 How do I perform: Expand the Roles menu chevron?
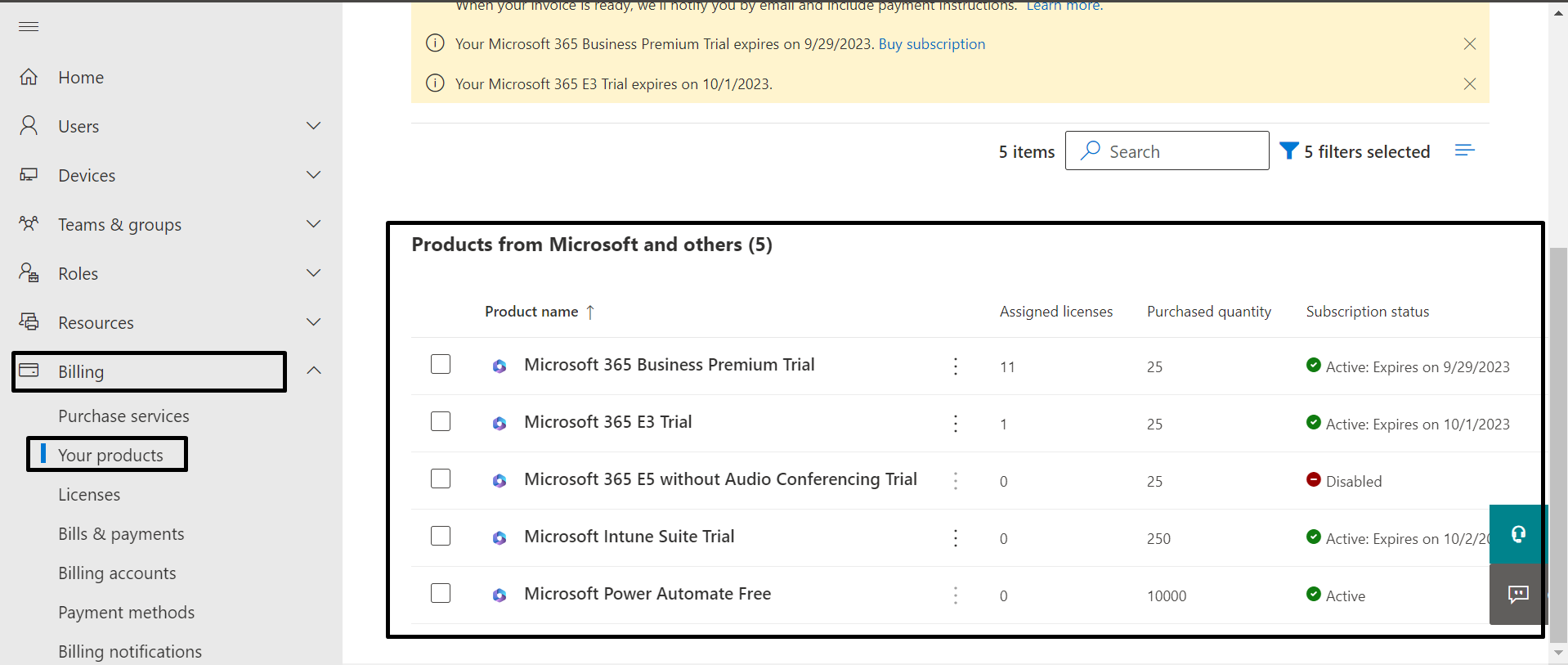(313, 272)
